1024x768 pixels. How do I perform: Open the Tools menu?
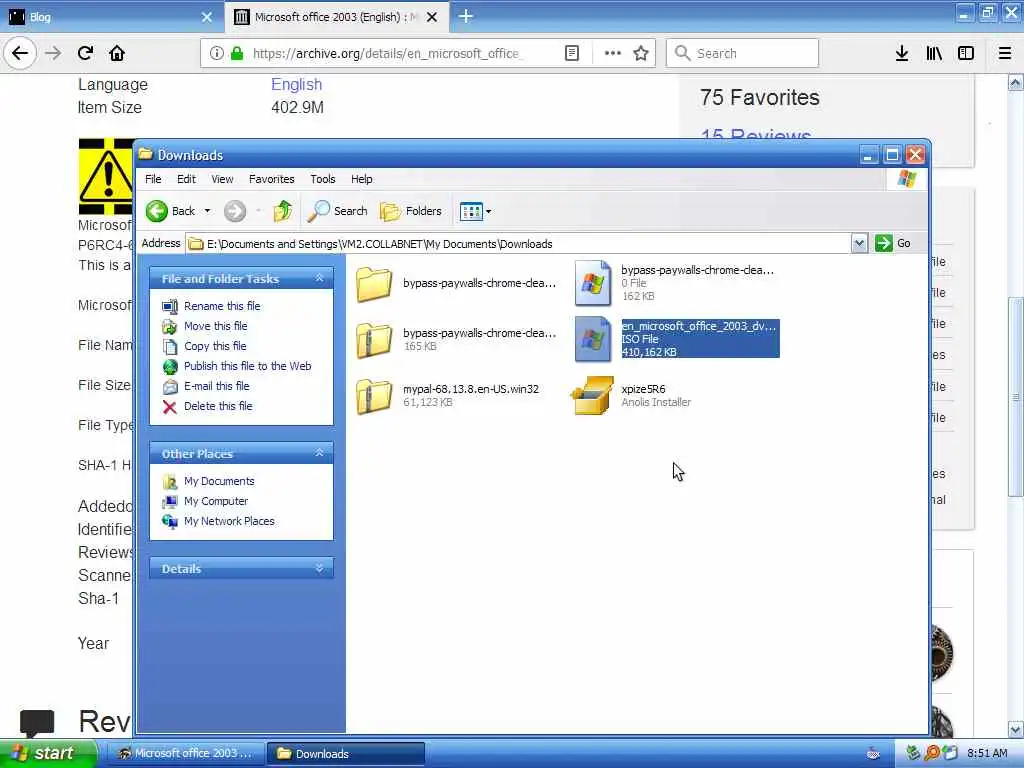323,179
